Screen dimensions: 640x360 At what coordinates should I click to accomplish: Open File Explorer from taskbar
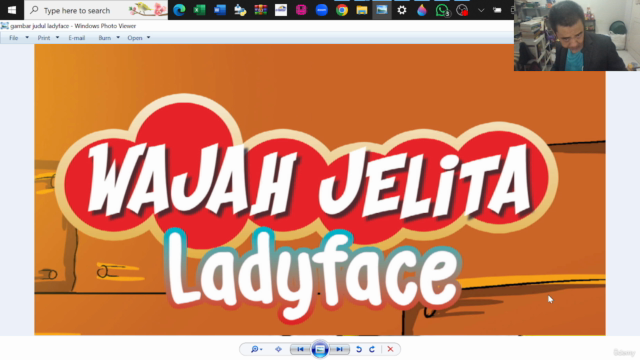[x=362, y=10]
